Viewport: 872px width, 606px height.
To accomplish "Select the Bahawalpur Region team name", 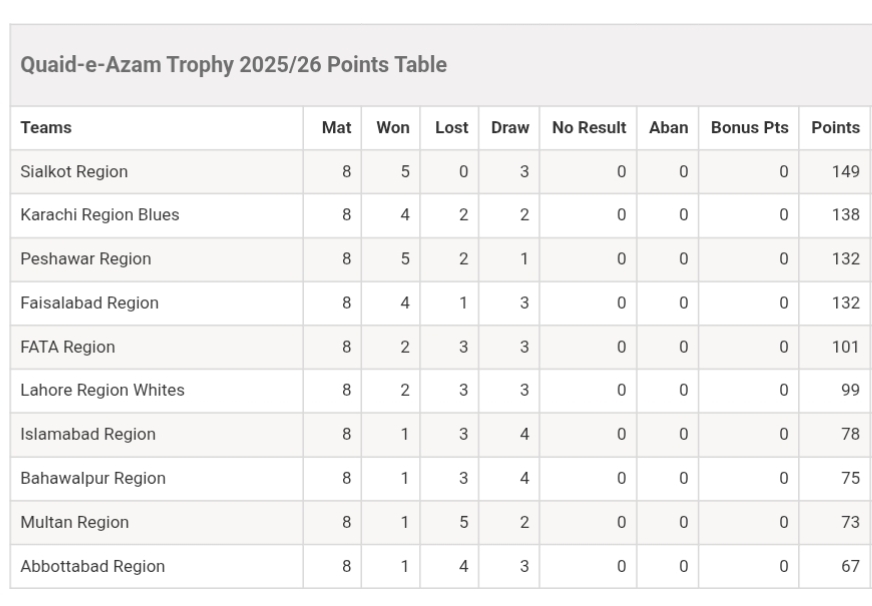I will (93, 478).
